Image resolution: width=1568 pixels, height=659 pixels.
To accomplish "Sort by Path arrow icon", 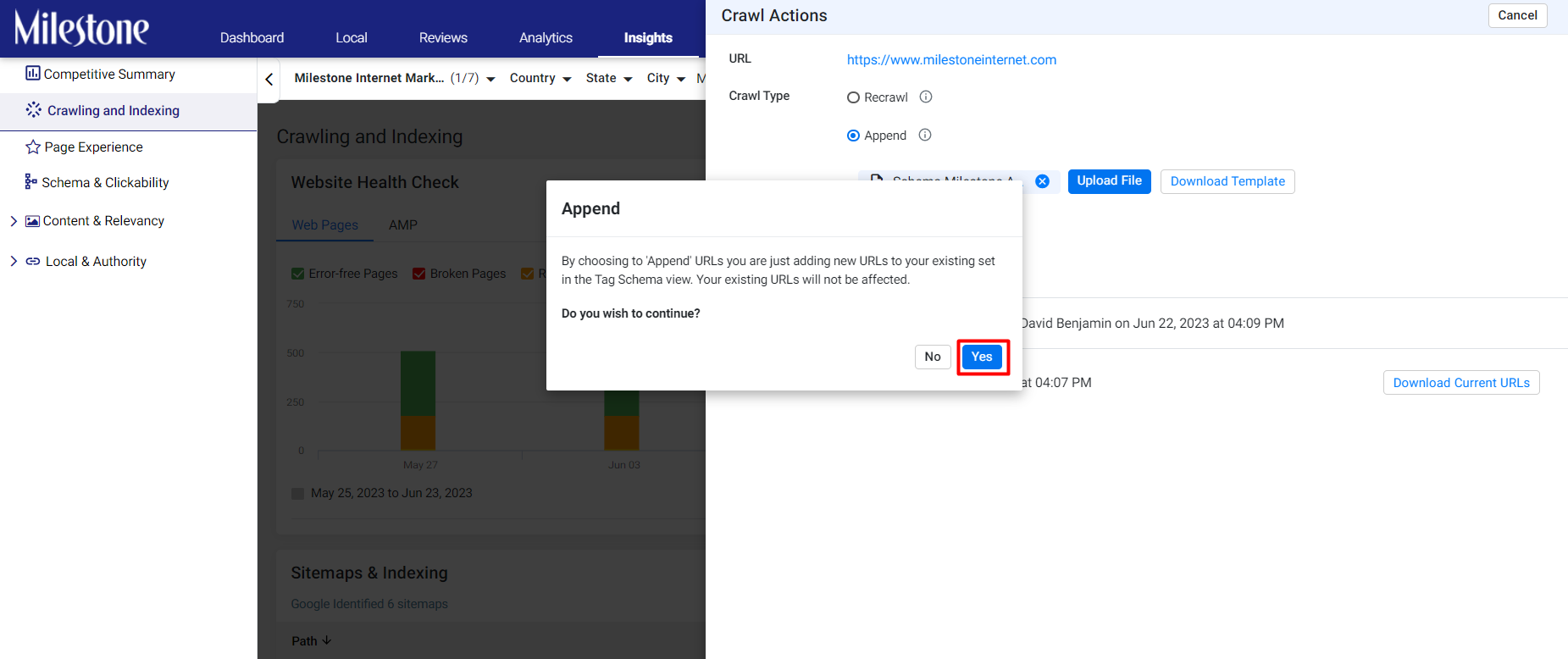I will [327, 640].
